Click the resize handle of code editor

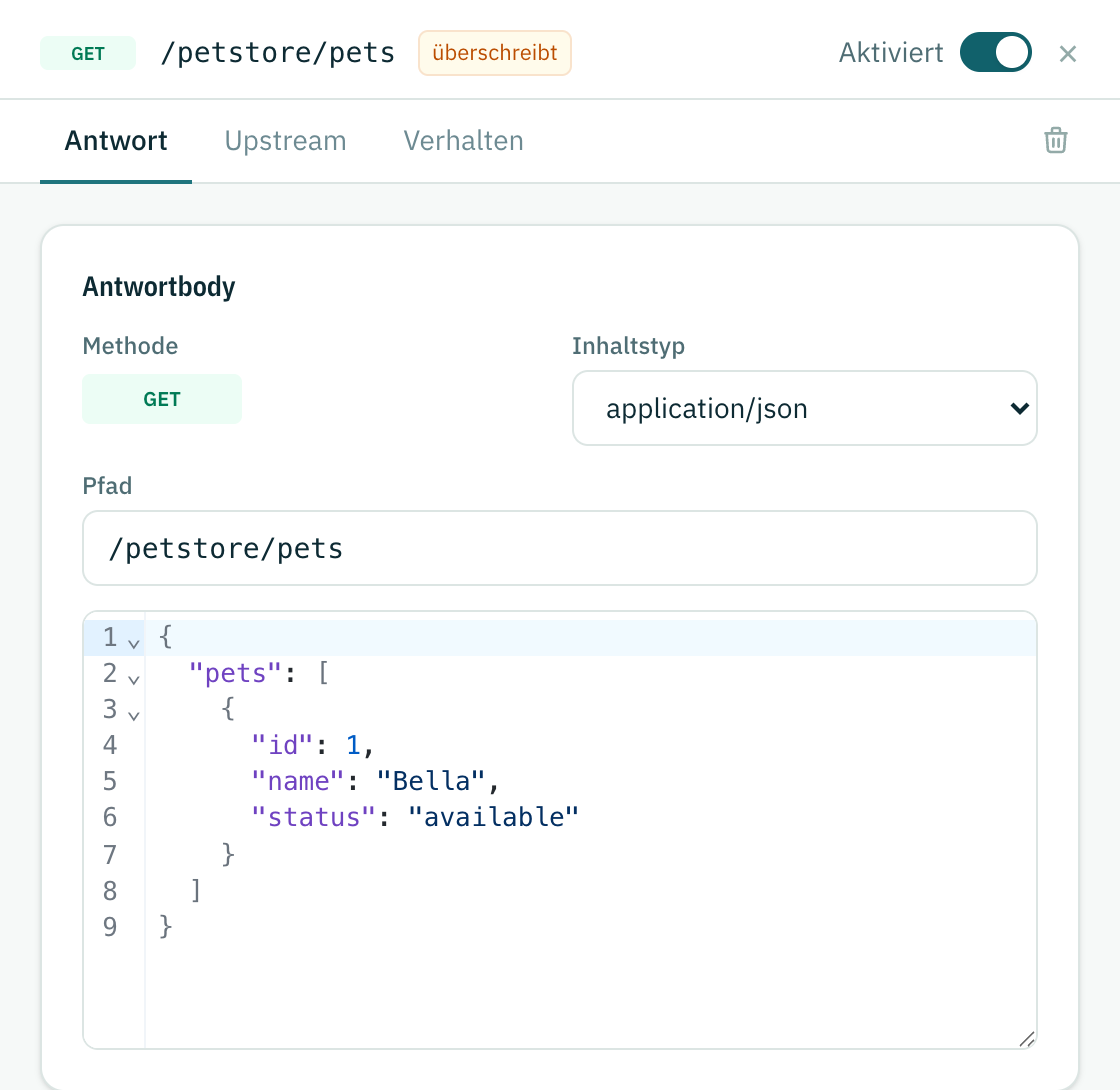[x=1026, y=1039]
